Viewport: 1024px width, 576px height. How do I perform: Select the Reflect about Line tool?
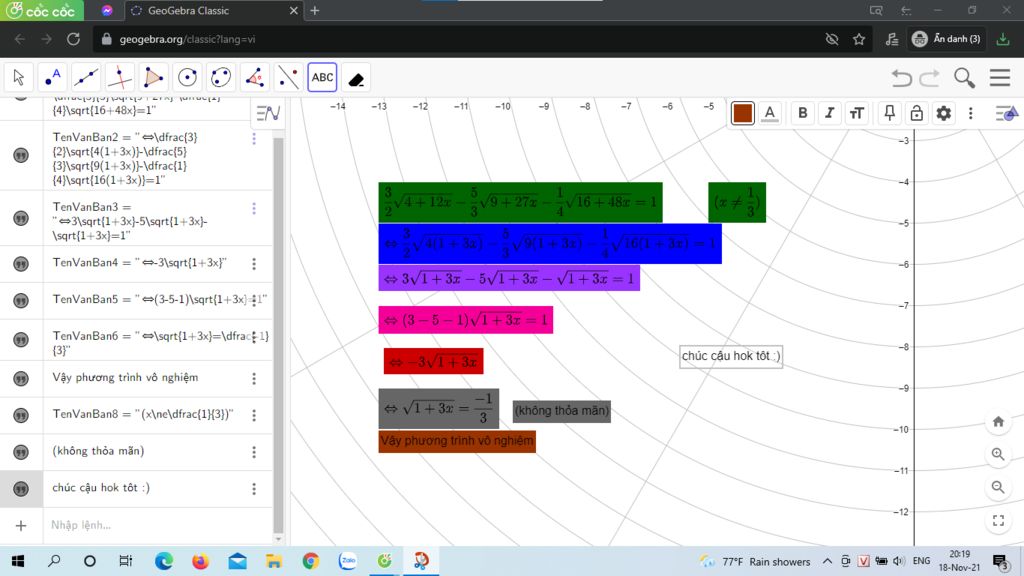[289, 78]
